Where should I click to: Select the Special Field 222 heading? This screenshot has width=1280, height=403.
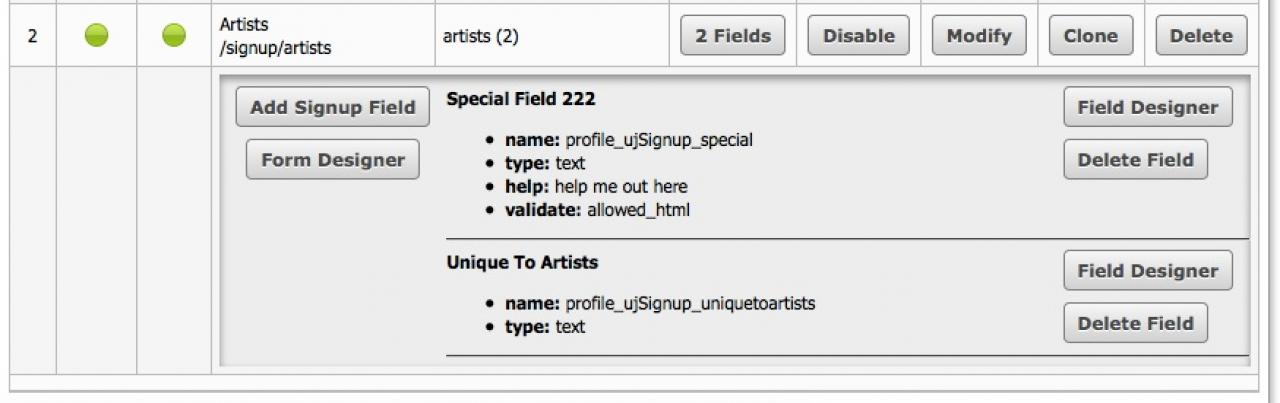(x=521, y=99)
